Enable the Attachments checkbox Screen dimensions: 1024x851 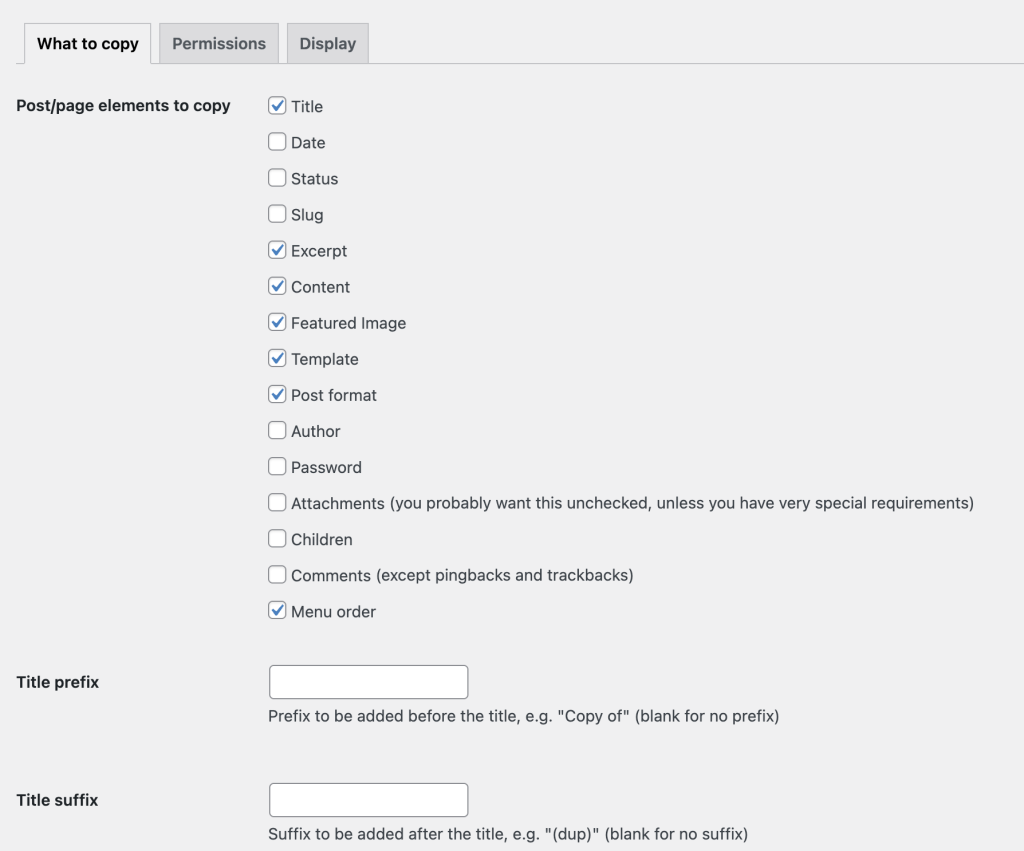pyautogui.click(x=278, y=502)
